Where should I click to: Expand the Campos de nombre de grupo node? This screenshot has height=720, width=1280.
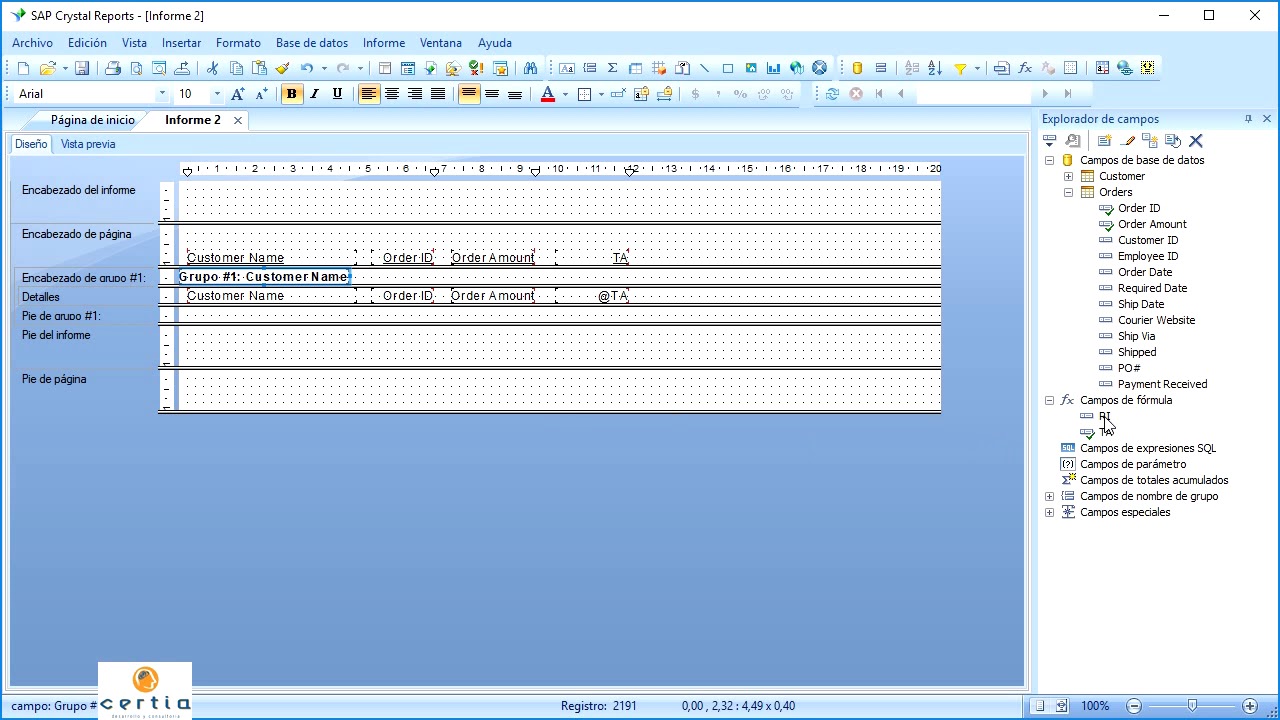click(x=1050, y=496)
